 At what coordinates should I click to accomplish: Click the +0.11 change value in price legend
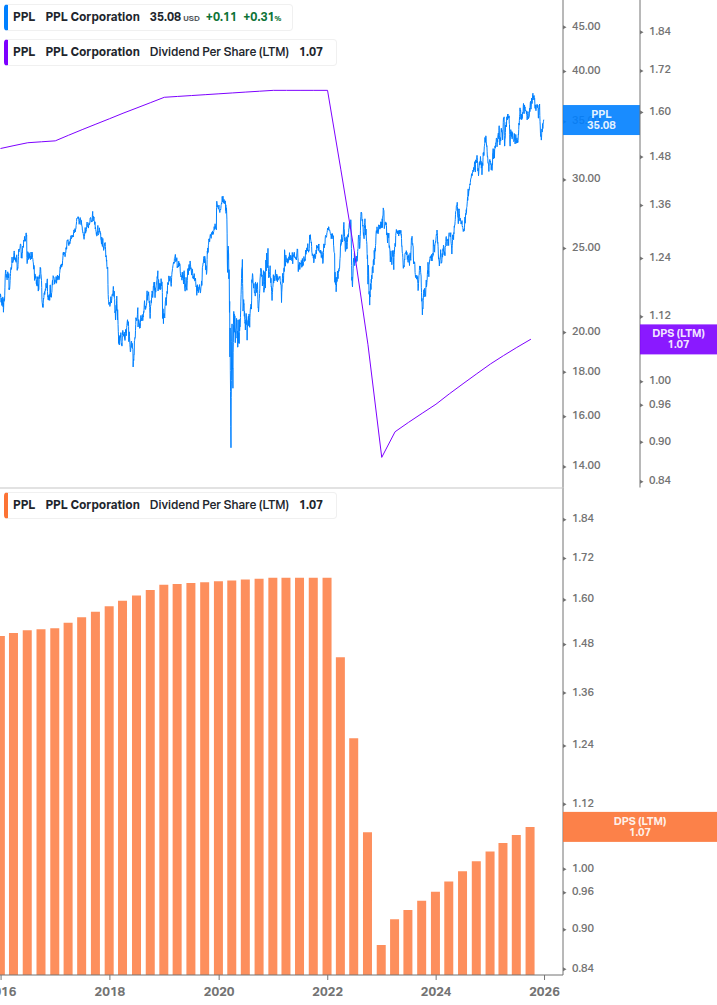221,17
